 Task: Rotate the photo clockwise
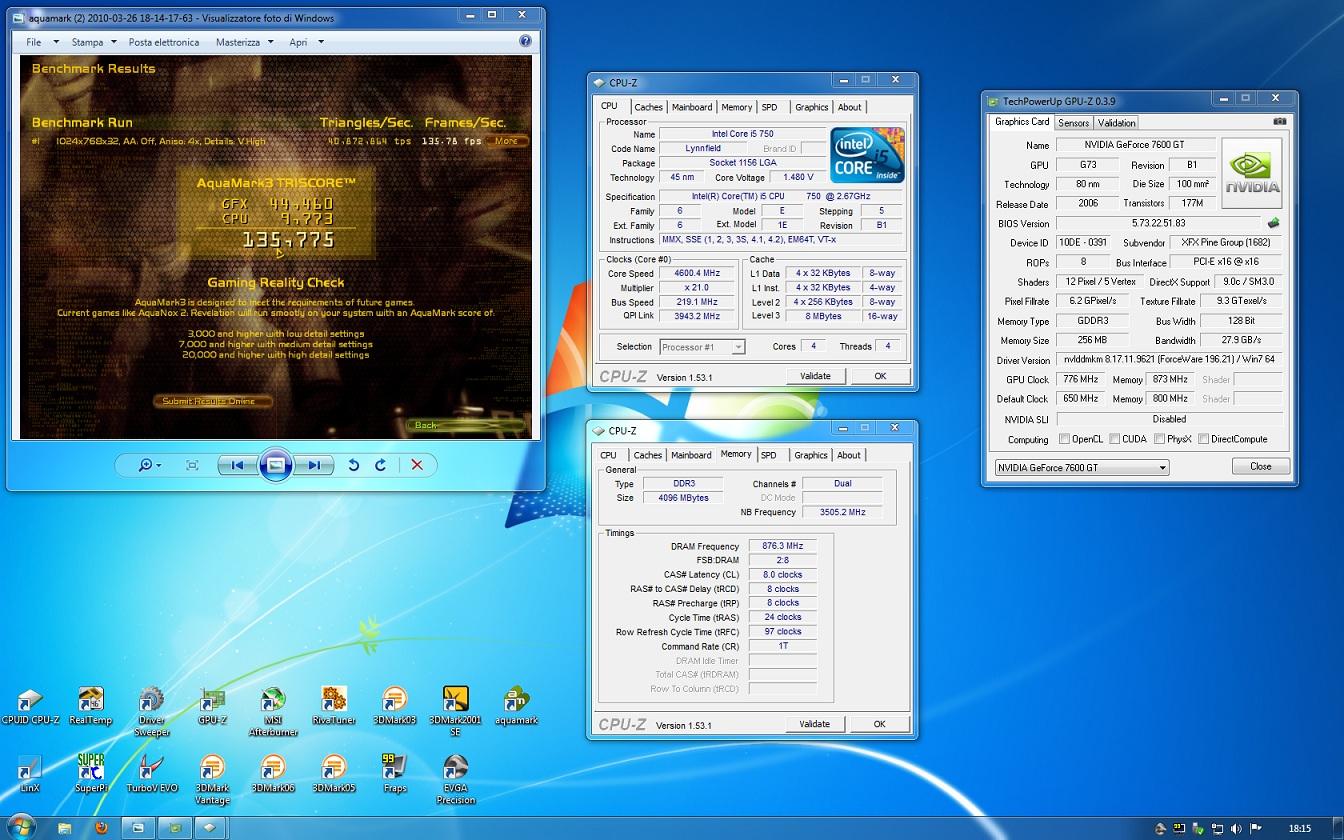click(x=380, y=465)
